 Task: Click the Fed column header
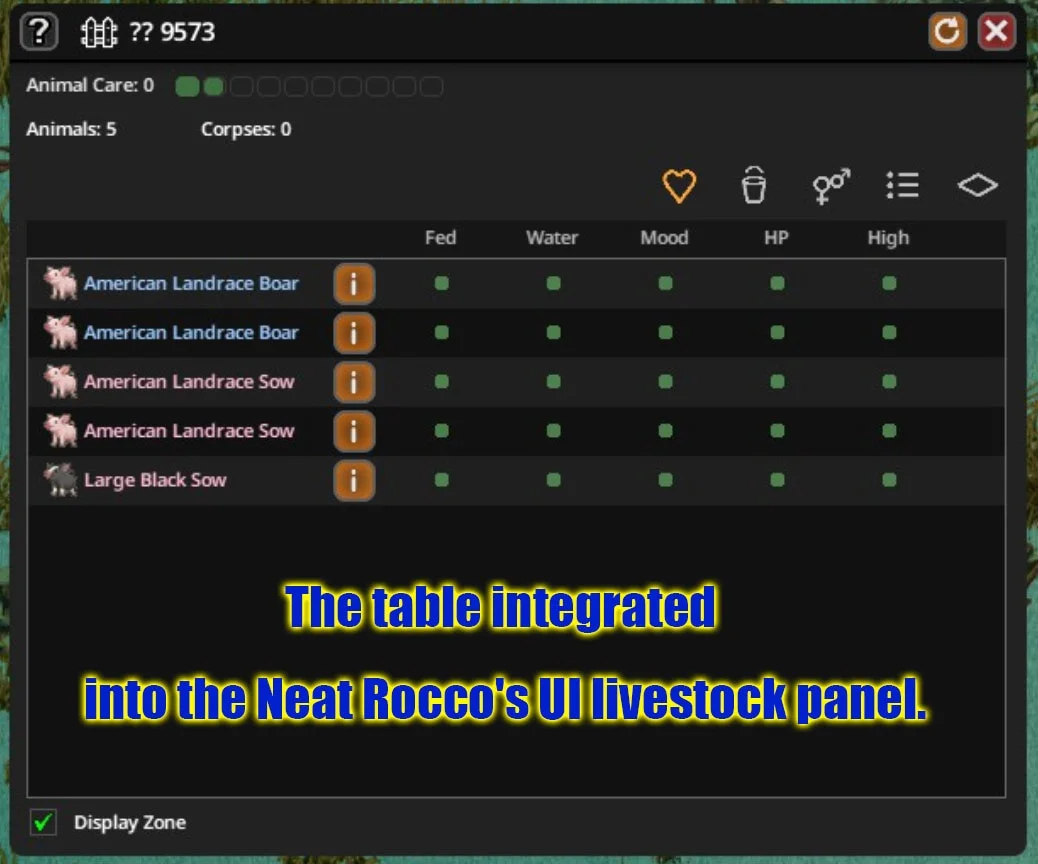coord(440,238)
